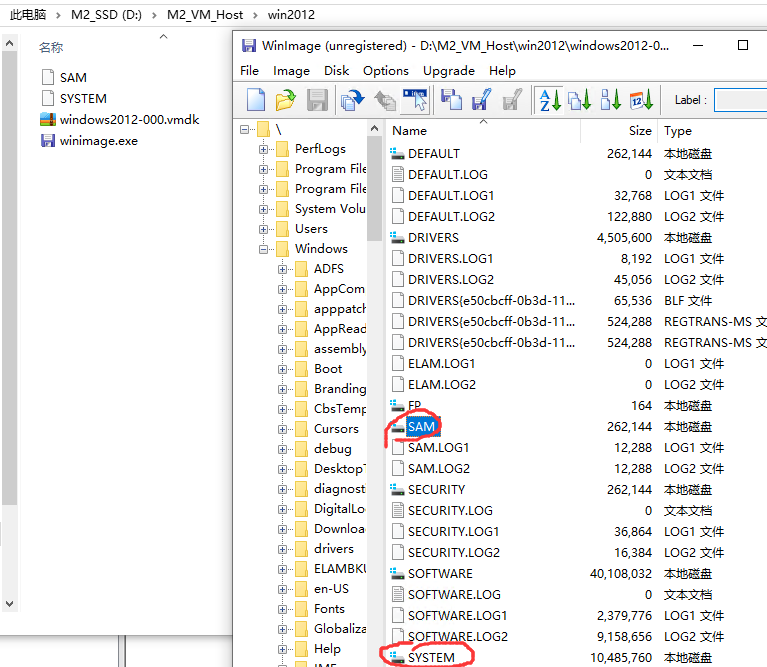Navigate to M2_VM_Host in breadcrumb

204,15
